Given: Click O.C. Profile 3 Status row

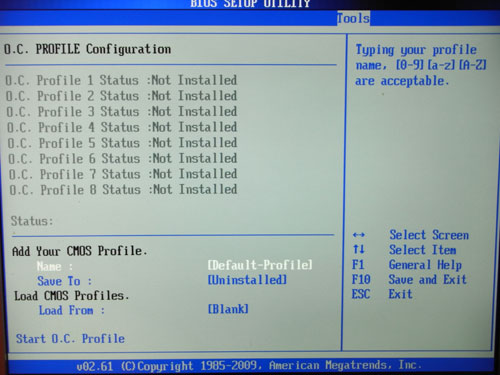Looking at the screenshot, I should point(122,111).
